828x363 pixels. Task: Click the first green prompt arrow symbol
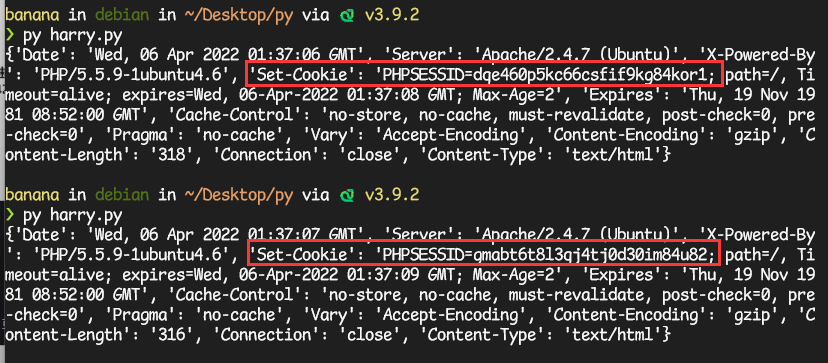[10, 36]
